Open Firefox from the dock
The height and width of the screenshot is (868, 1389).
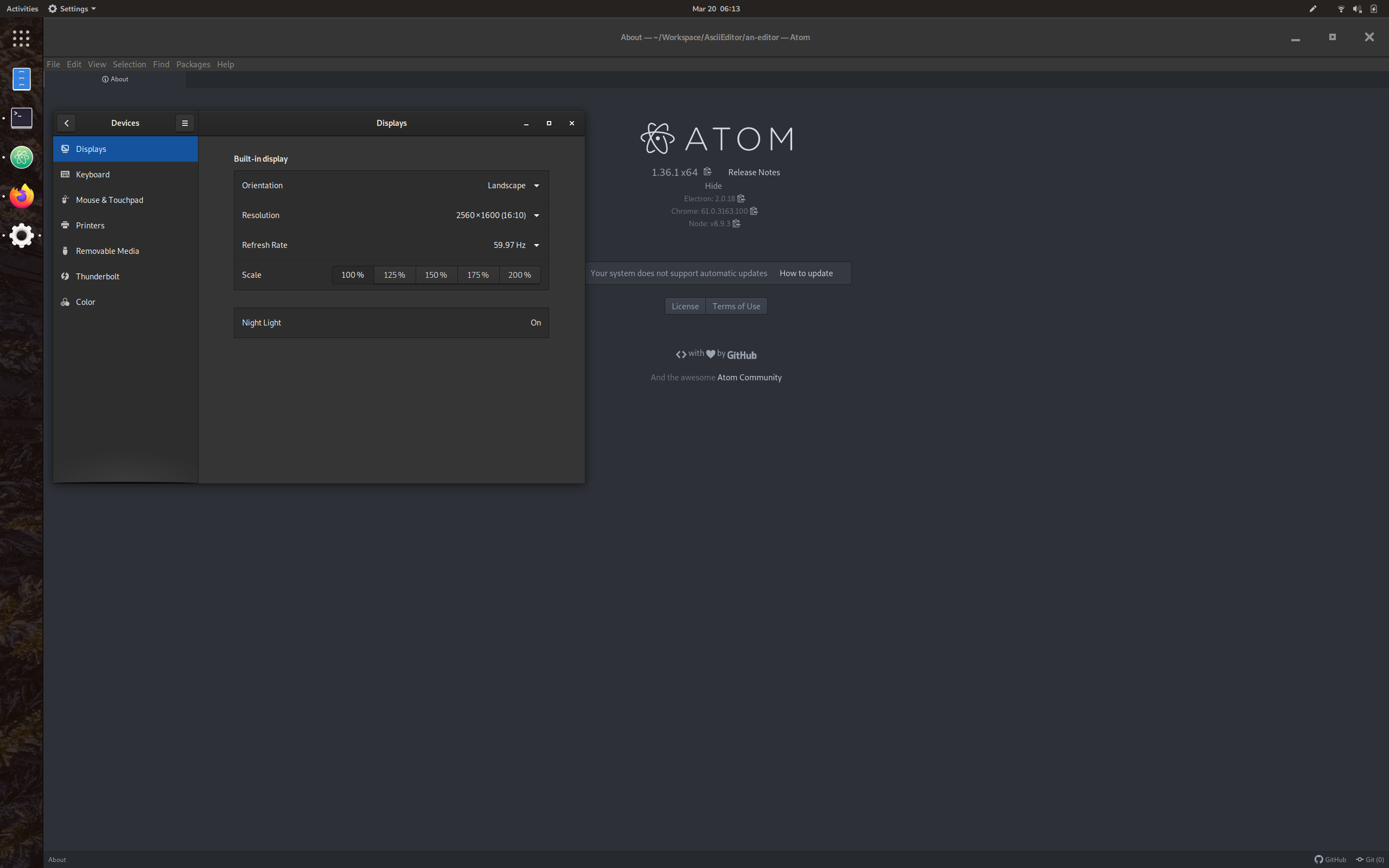pyautogui.click(x=22, y=196)
